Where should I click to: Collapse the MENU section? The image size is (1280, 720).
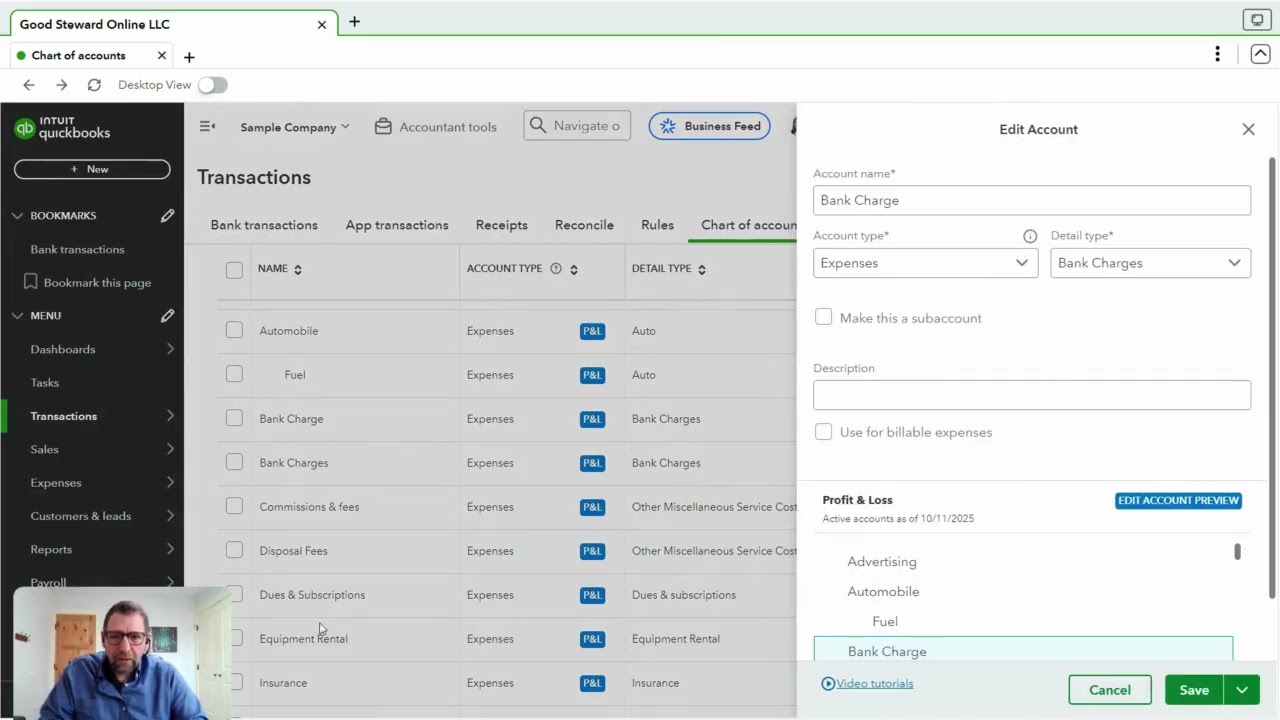click(17, 315)
